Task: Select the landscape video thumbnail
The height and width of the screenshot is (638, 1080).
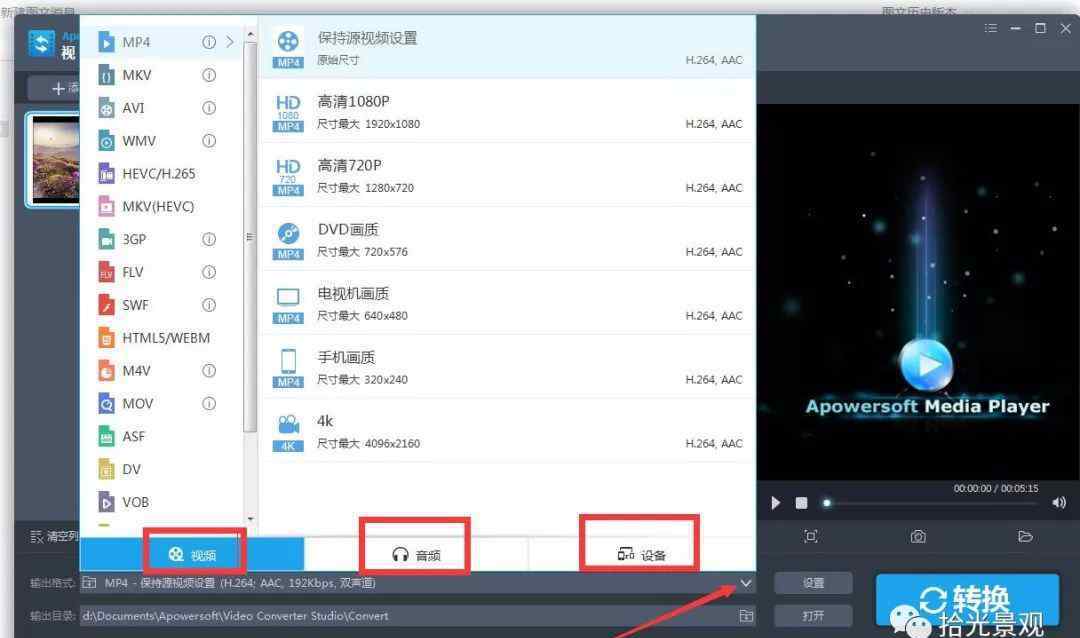Action: (54, 160)
